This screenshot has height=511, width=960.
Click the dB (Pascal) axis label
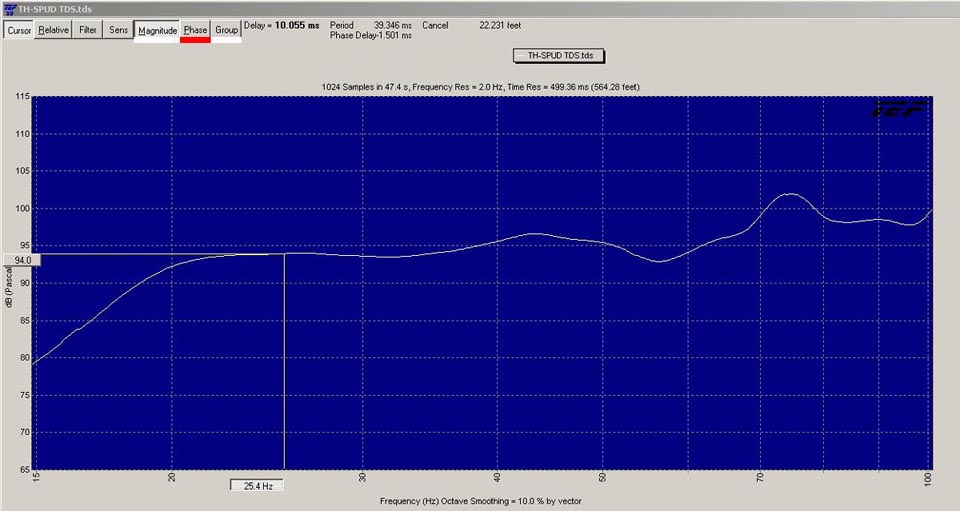(x=9, y=286)
